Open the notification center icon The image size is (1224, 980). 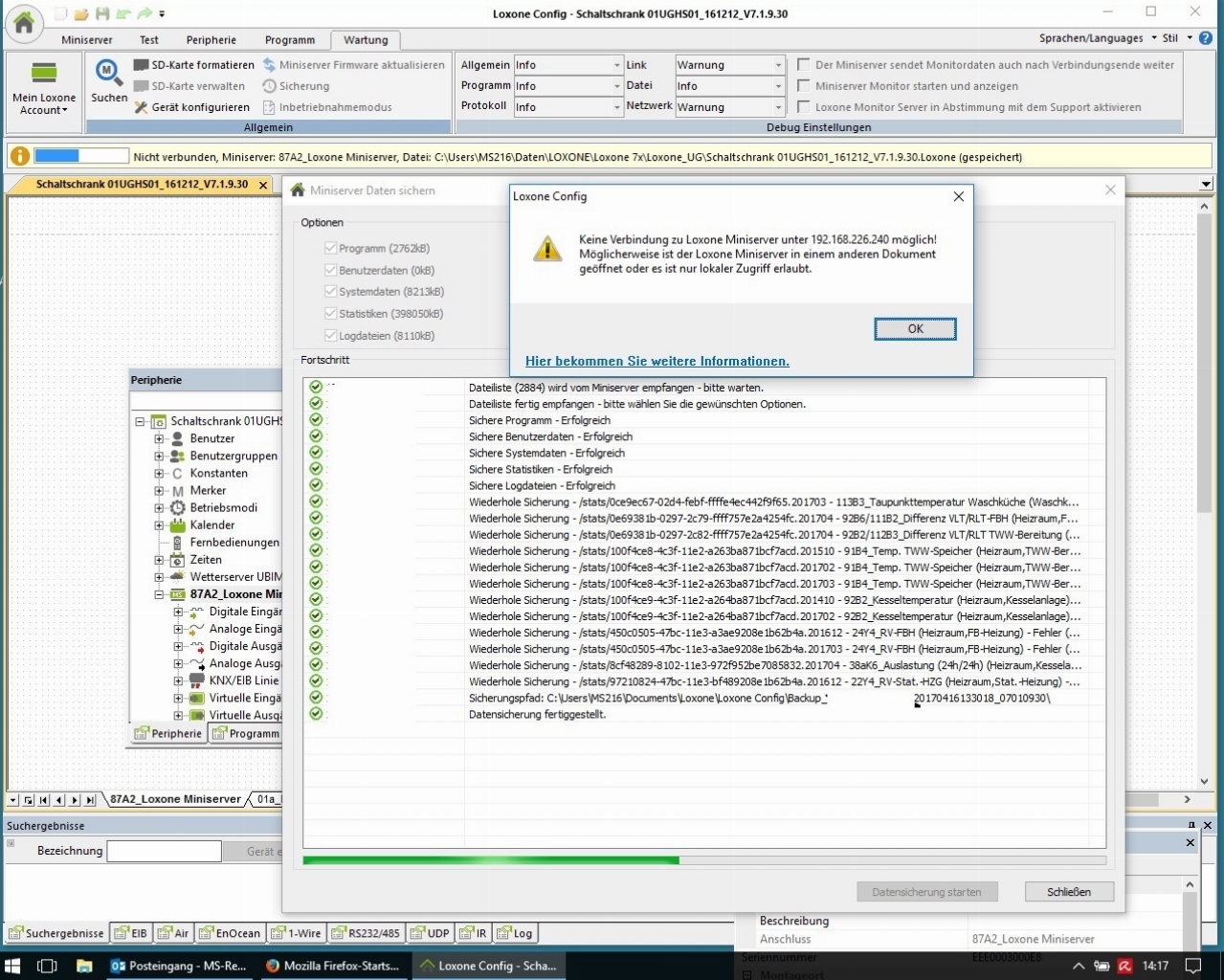tap(1192, 966)
